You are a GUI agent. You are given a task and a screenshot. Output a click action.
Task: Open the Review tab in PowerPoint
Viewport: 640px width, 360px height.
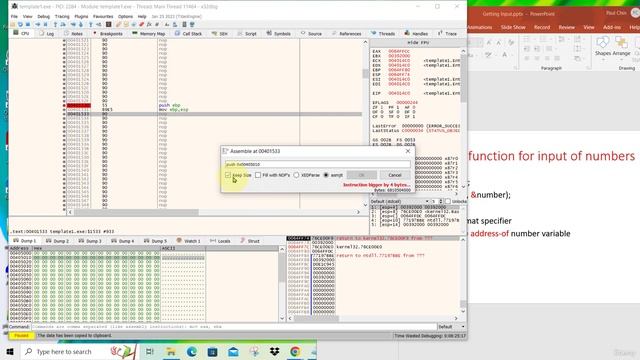tap(567, 27)
